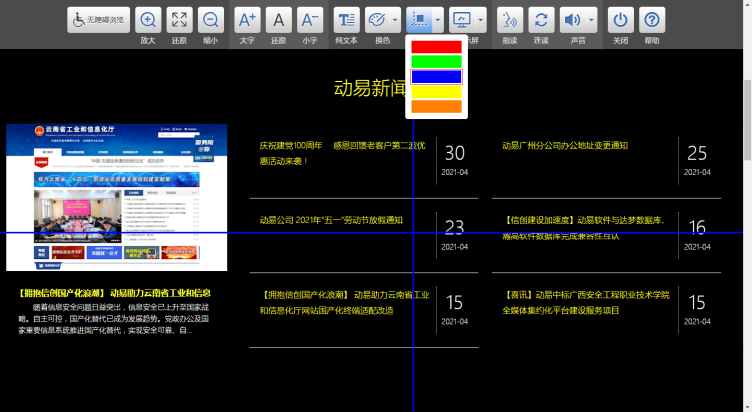Image resolution: width=752 pixels, height=412 pixels.
Task: Click the 云南省工业和信息化厅 website thumbnail
Action: pyautogui.click(x=116, y=197)
